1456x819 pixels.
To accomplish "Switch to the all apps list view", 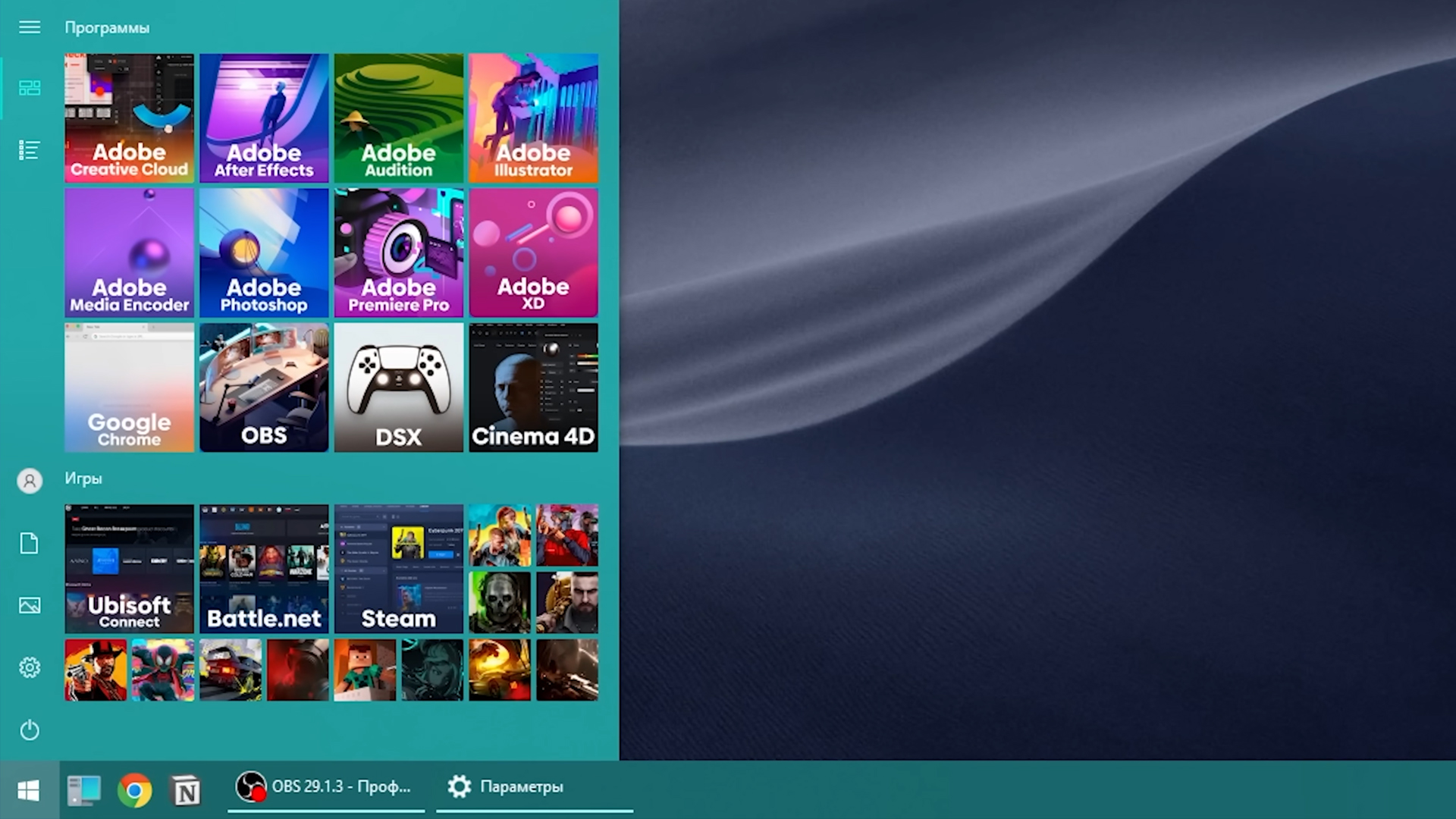I will pos(30,150).
